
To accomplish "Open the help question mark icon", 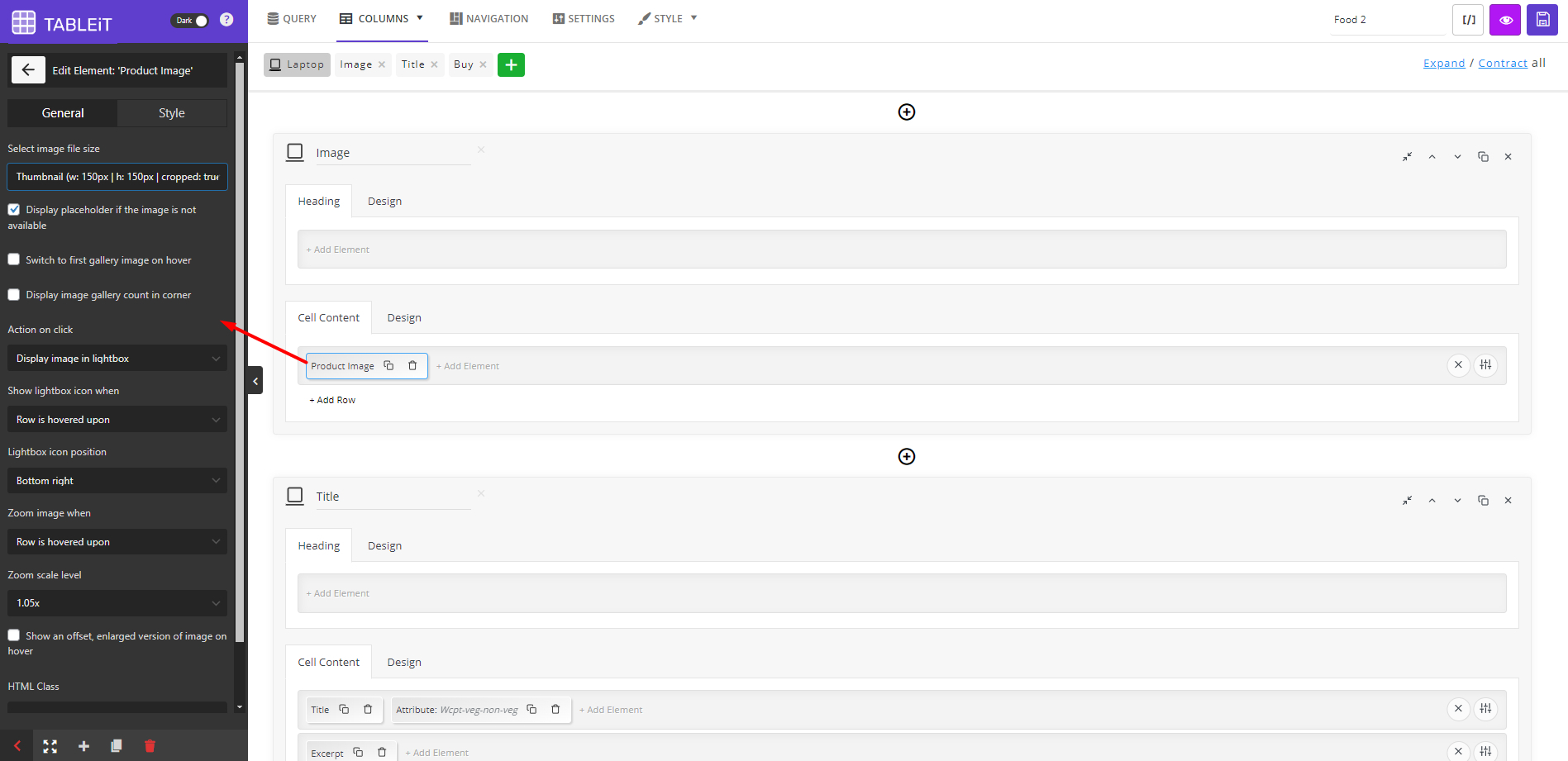I will point(226,20).
